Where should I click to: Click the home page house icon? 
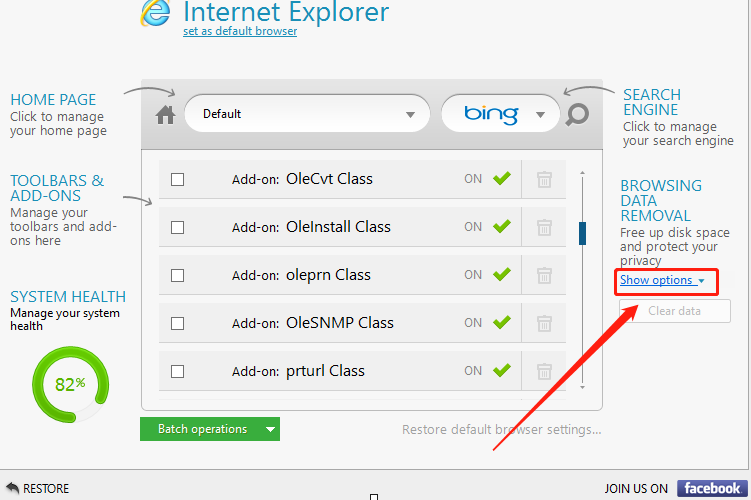(x=165, y=115)
